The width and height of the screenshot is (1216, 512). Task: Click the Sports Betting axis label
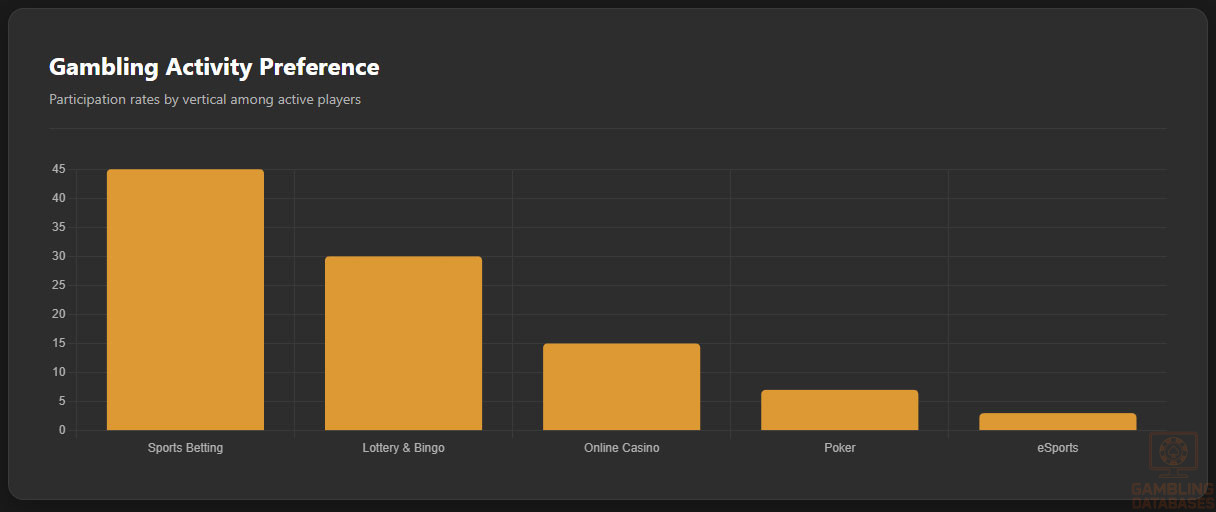[x=185, y=448]
